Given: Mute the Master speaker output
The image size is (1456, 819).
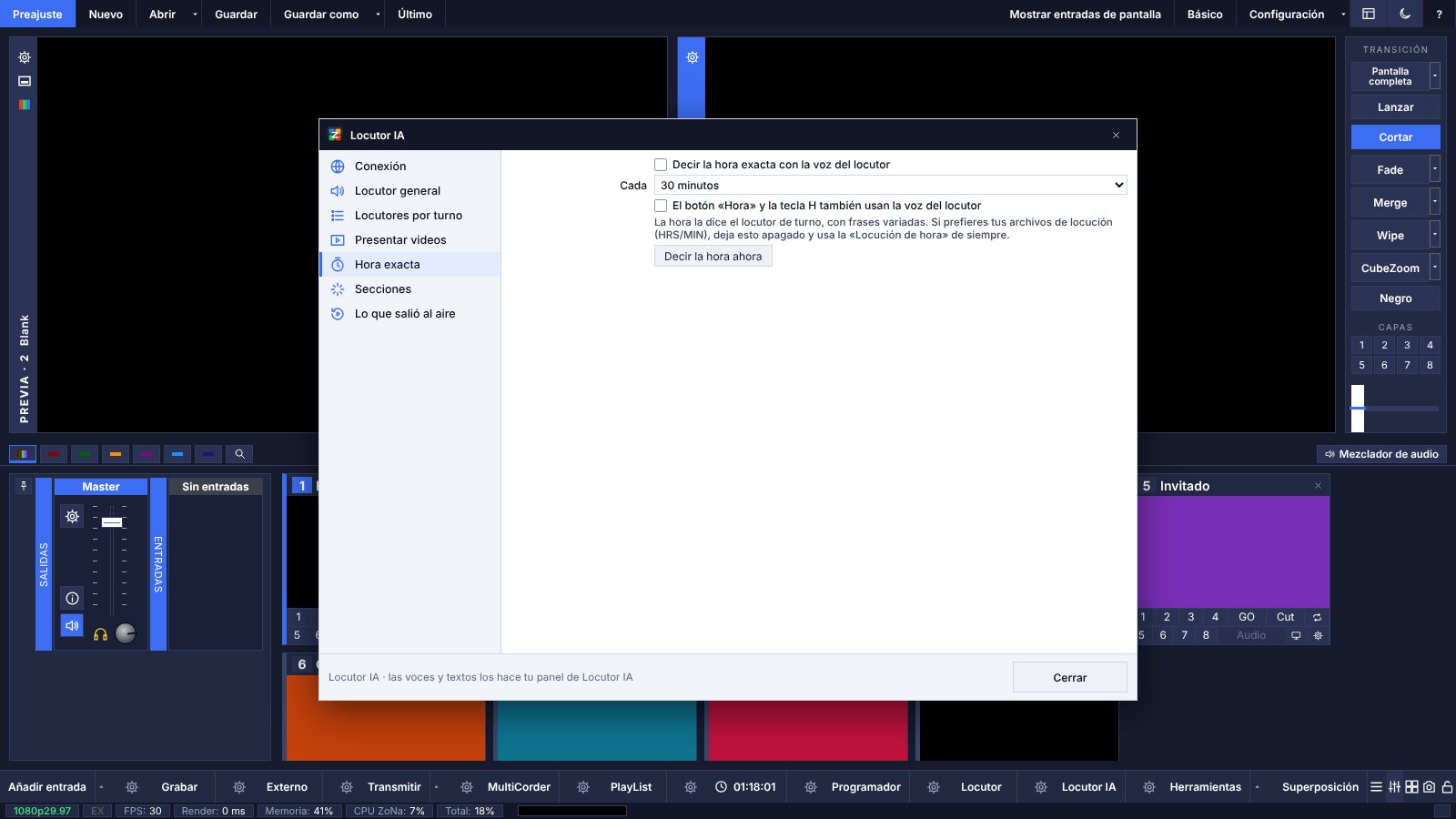Looking at the screenshot, I should [72, 625].
